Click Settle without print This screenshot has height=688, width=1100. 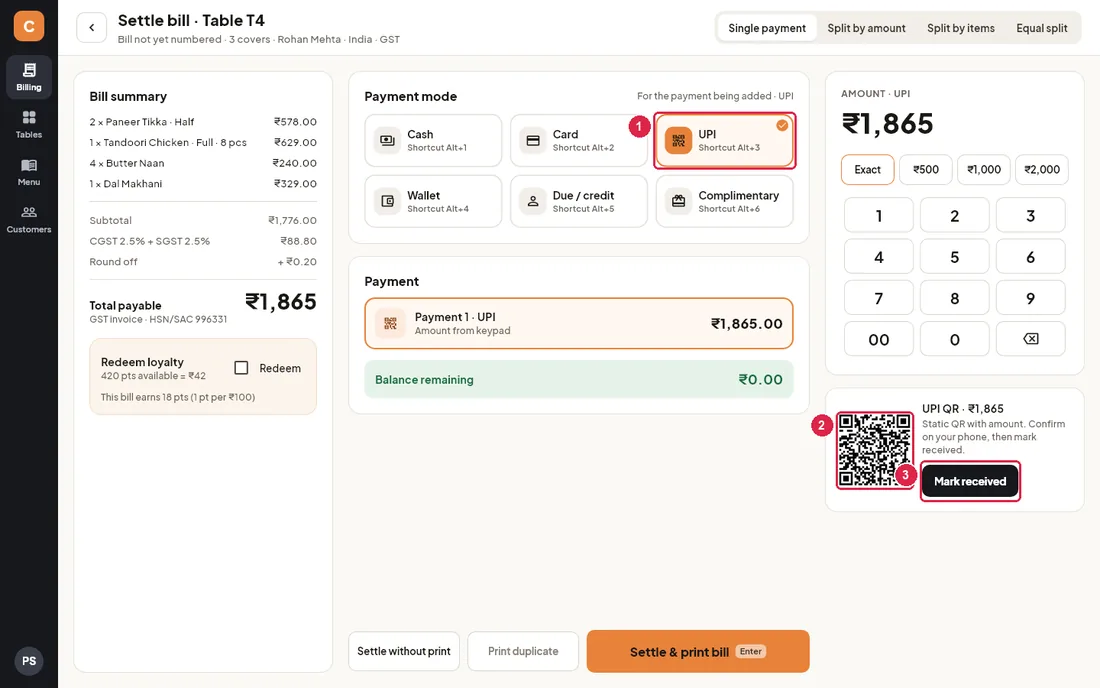click(403, 651)
